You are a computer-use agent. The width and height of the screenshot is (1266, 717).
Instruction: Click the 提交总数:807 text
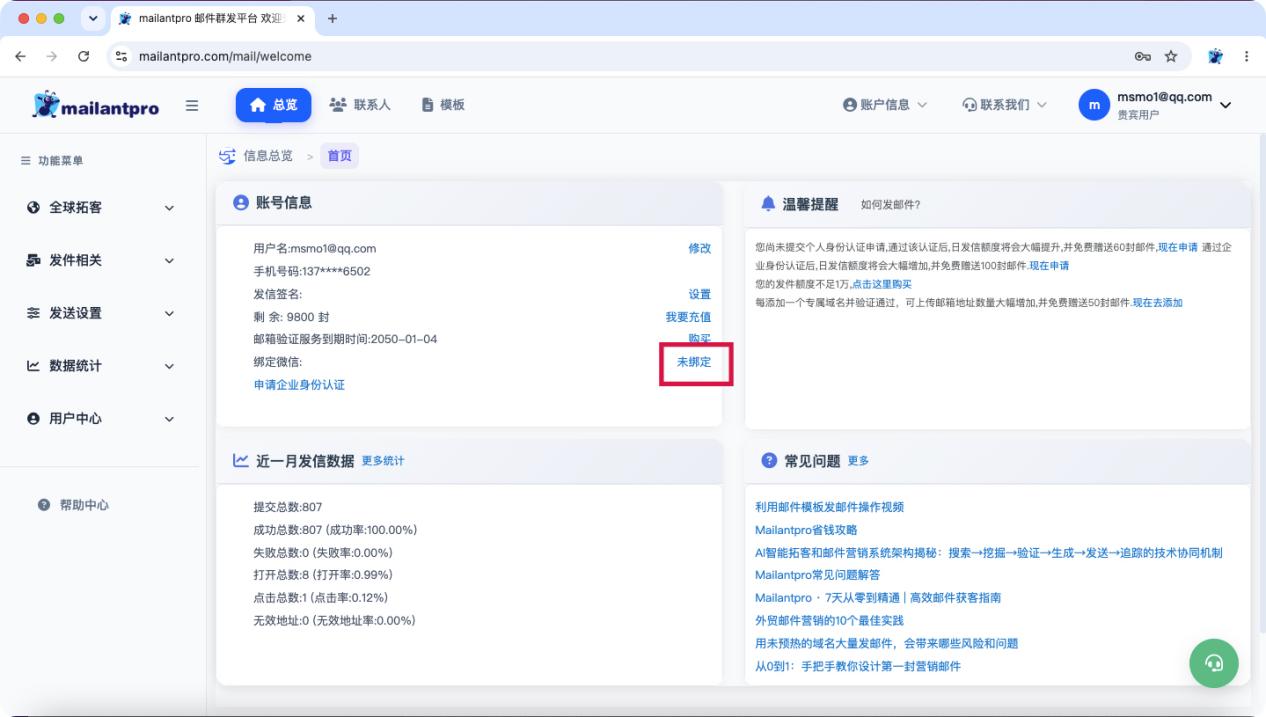click(288, 507)
